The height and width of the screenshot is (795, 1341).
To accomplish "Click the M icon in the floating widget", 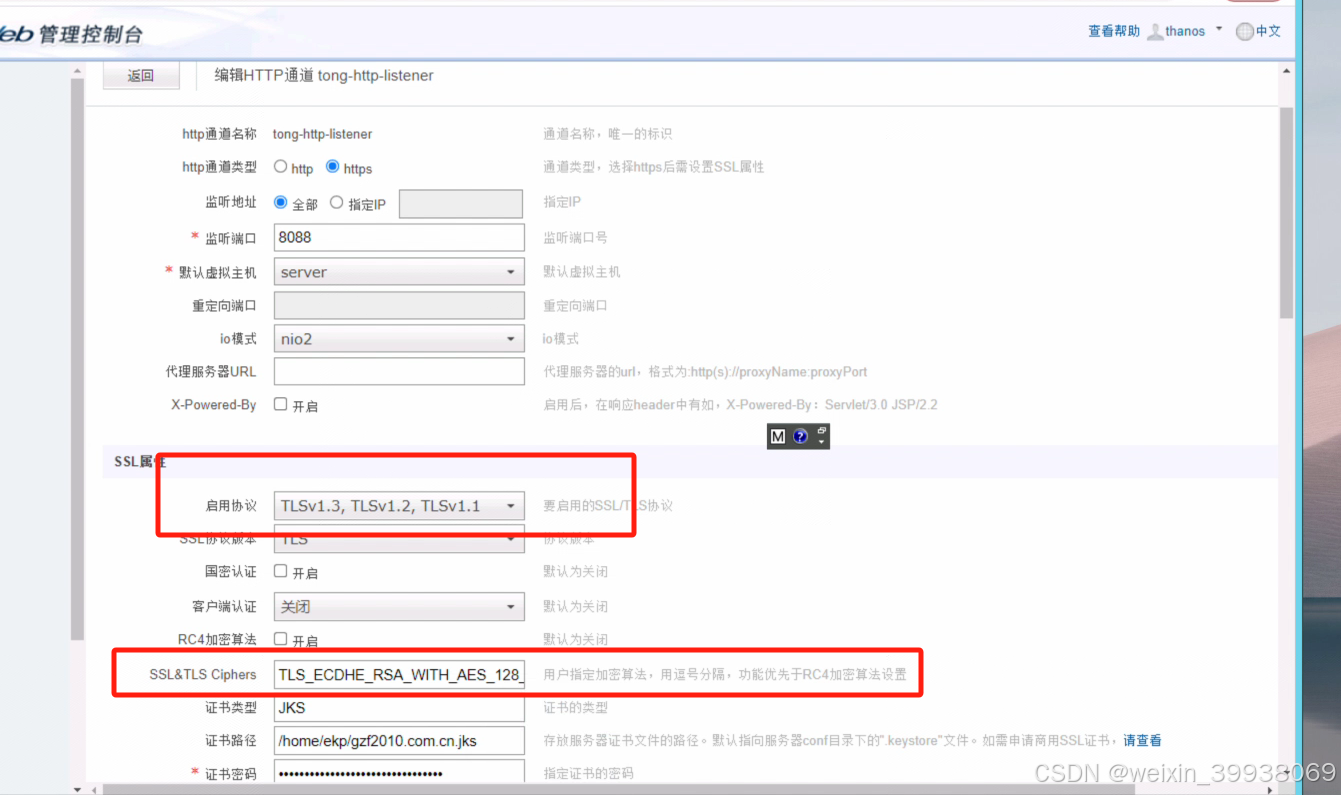I will (x=778, y=436).
